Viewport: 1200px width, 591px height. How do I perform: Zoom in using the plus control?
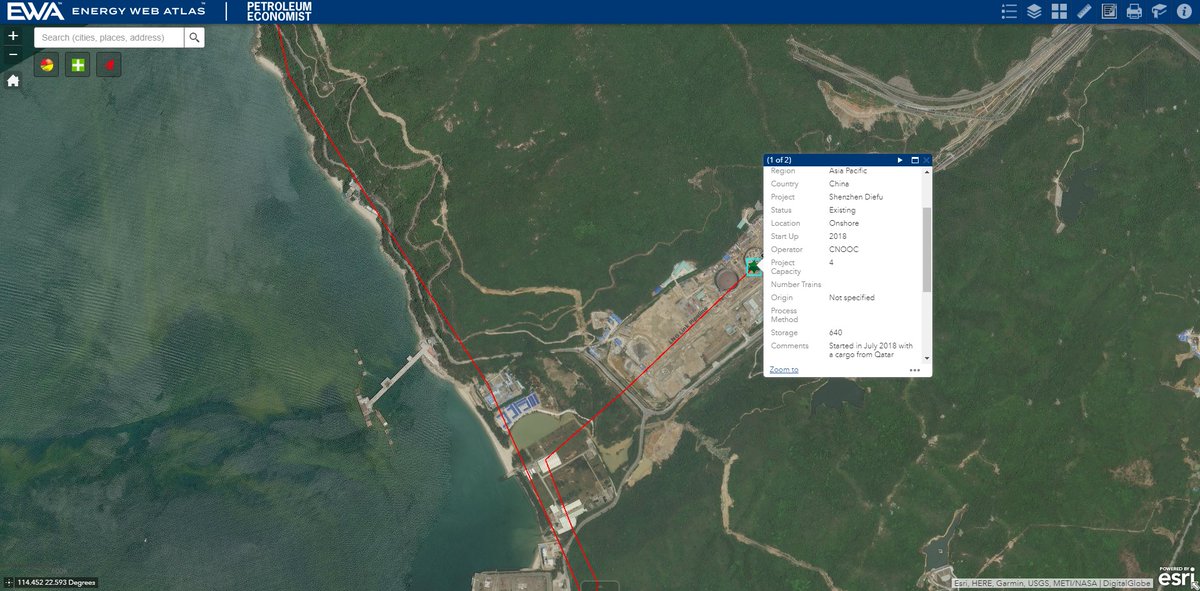click(x=13, y=35)
